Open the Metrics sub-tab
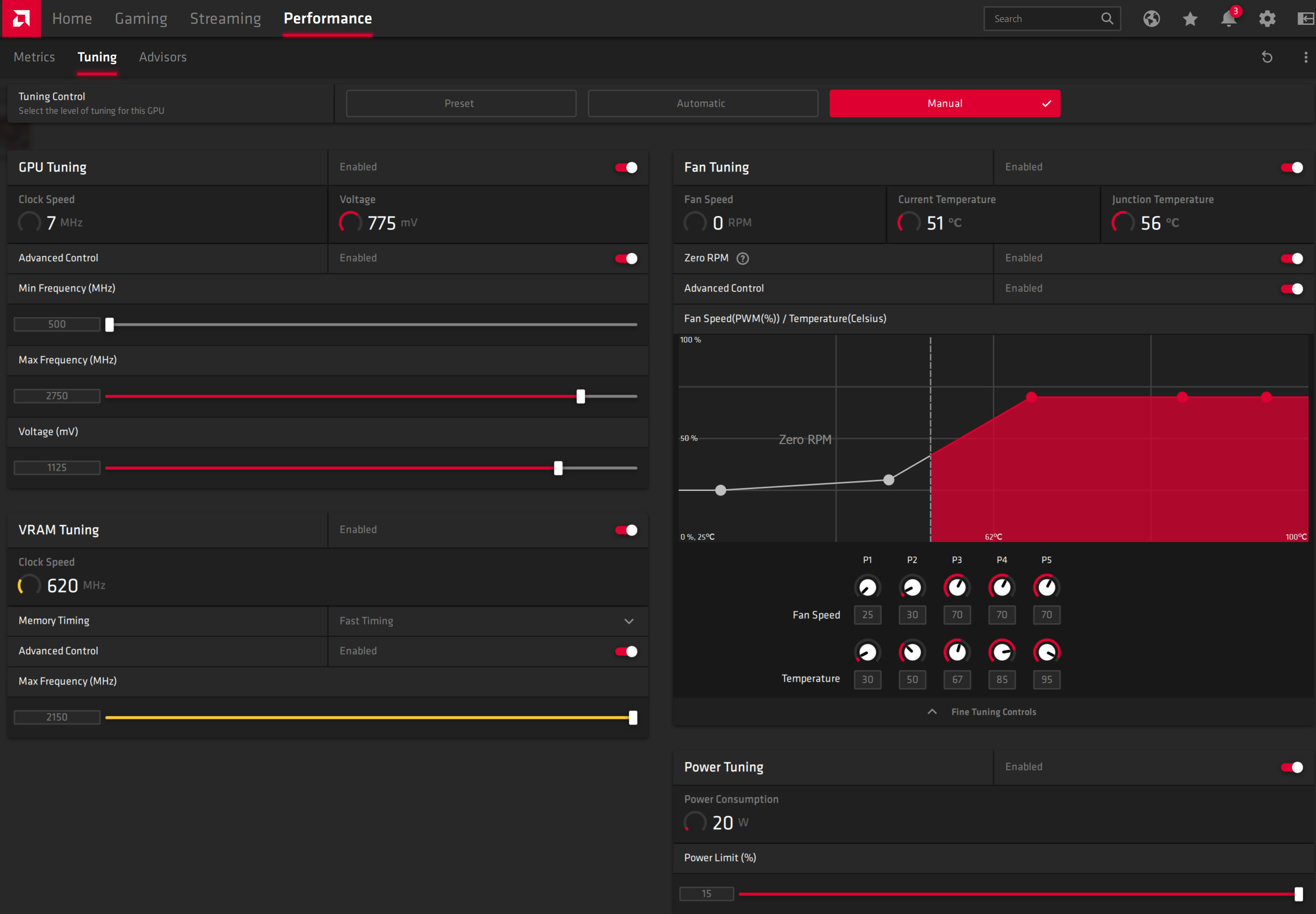This screenshot has width=1316, height=914. (x=34, y=57)
